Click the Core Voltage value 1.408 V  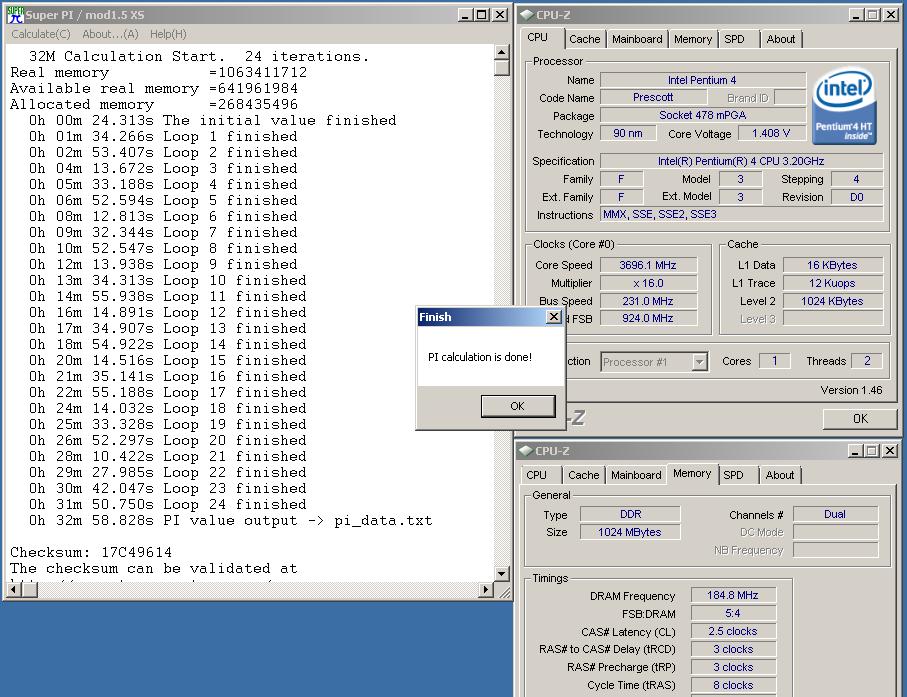(771, 133)
